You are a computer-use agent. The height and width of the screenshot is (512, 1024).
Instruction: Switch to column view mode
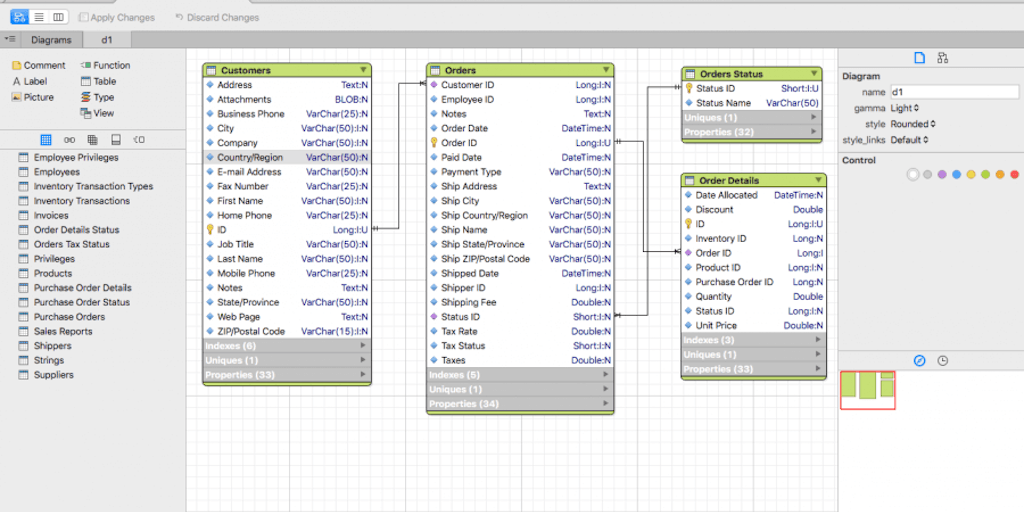(58, 17)
